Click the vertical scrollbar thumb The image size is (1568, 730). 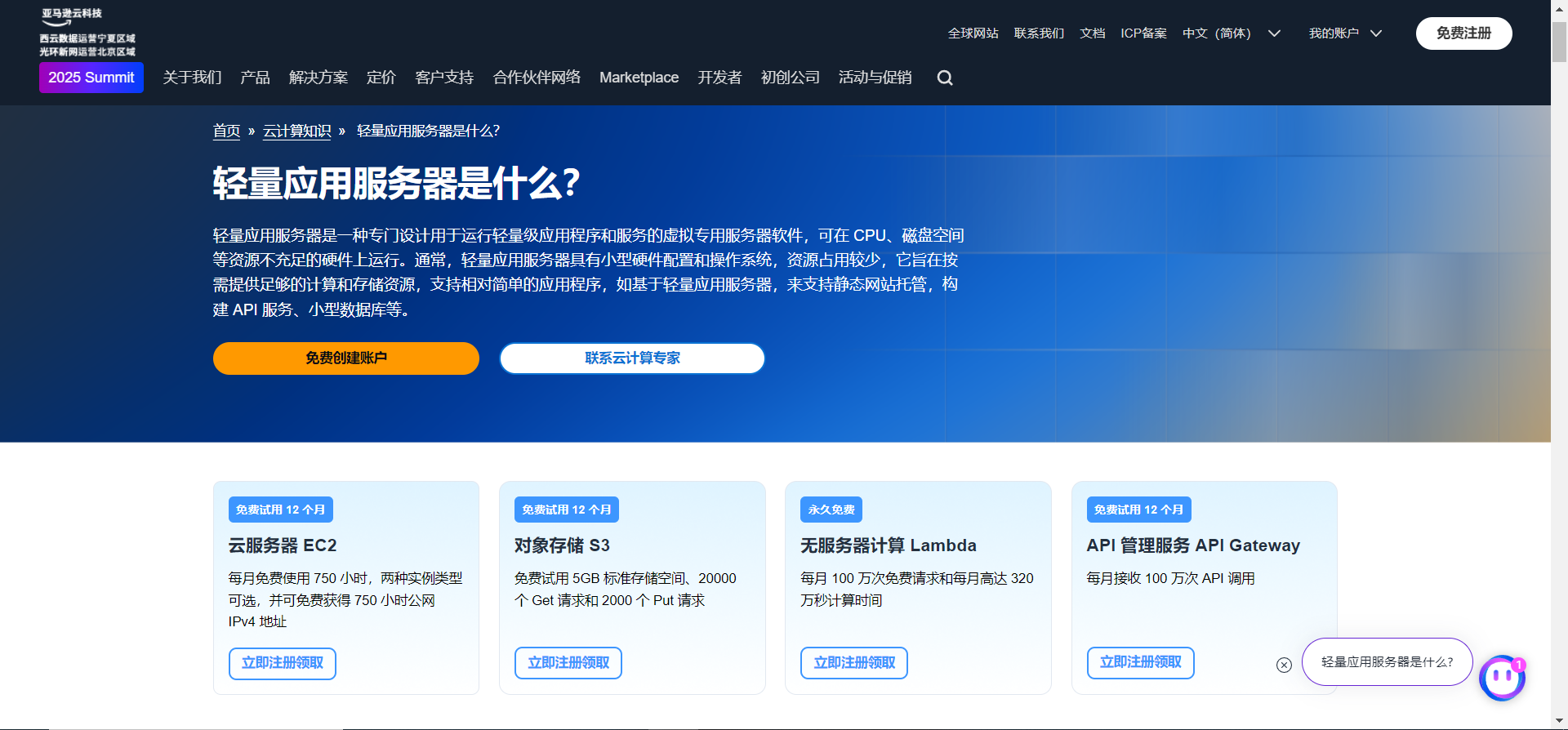[x=1559, y=42]
